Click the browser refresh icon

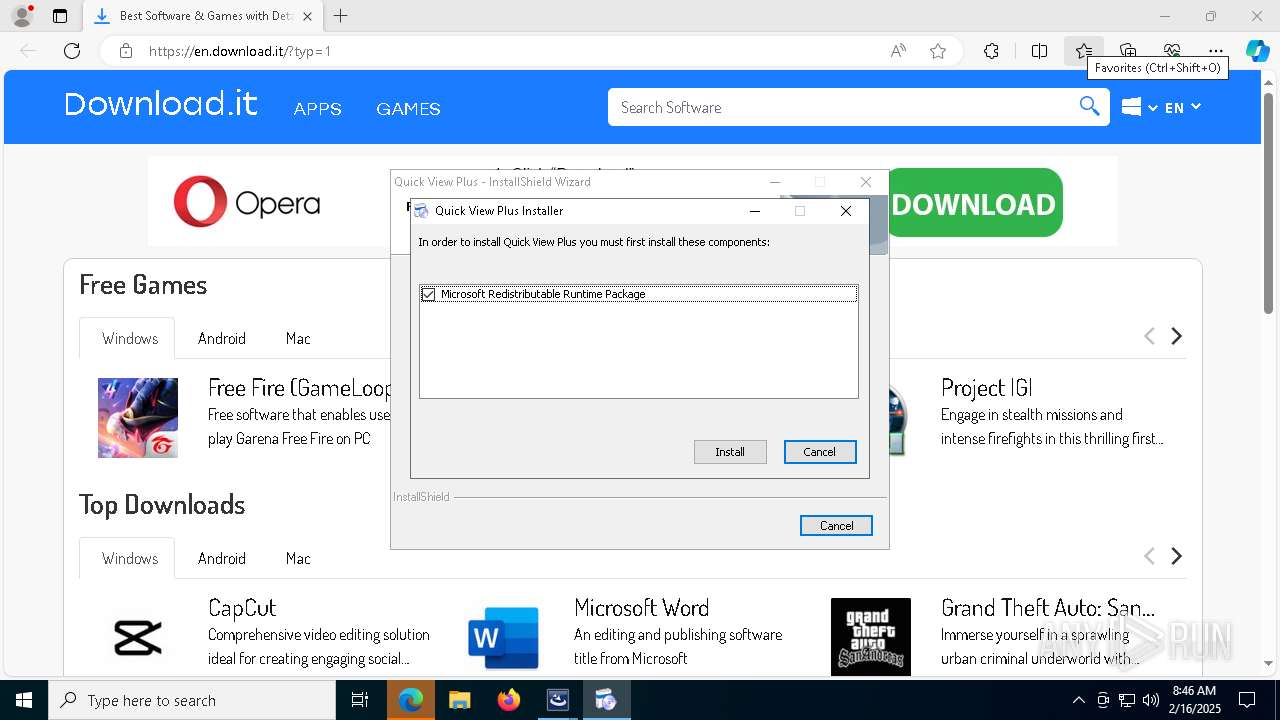[x=72, y=51]
